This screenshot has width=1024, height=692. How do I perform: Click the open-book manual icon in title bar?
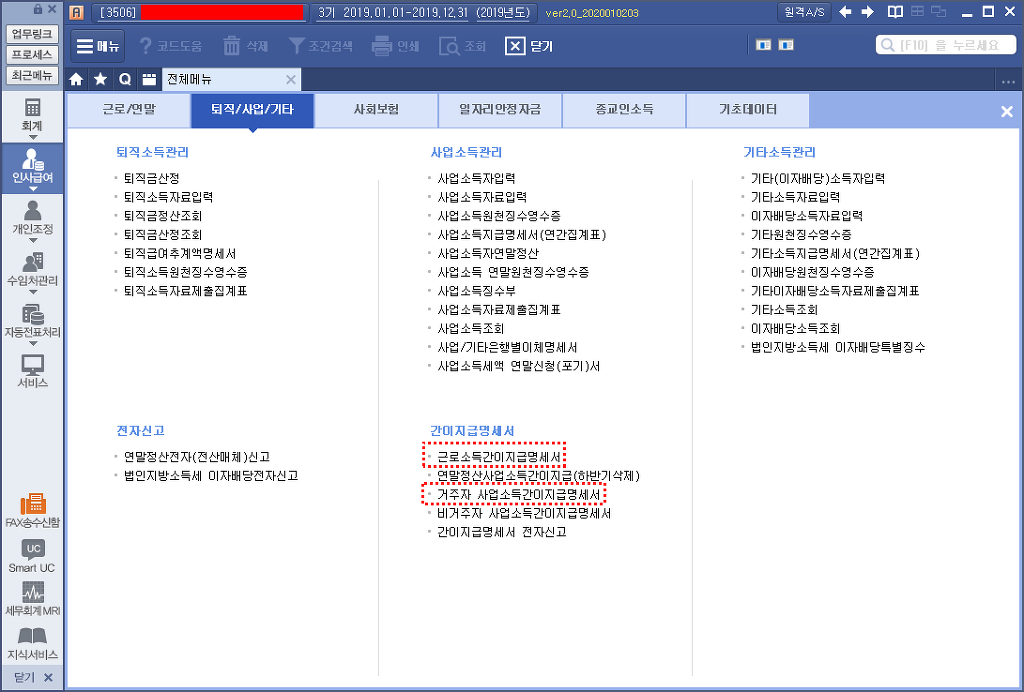[895, 12]
